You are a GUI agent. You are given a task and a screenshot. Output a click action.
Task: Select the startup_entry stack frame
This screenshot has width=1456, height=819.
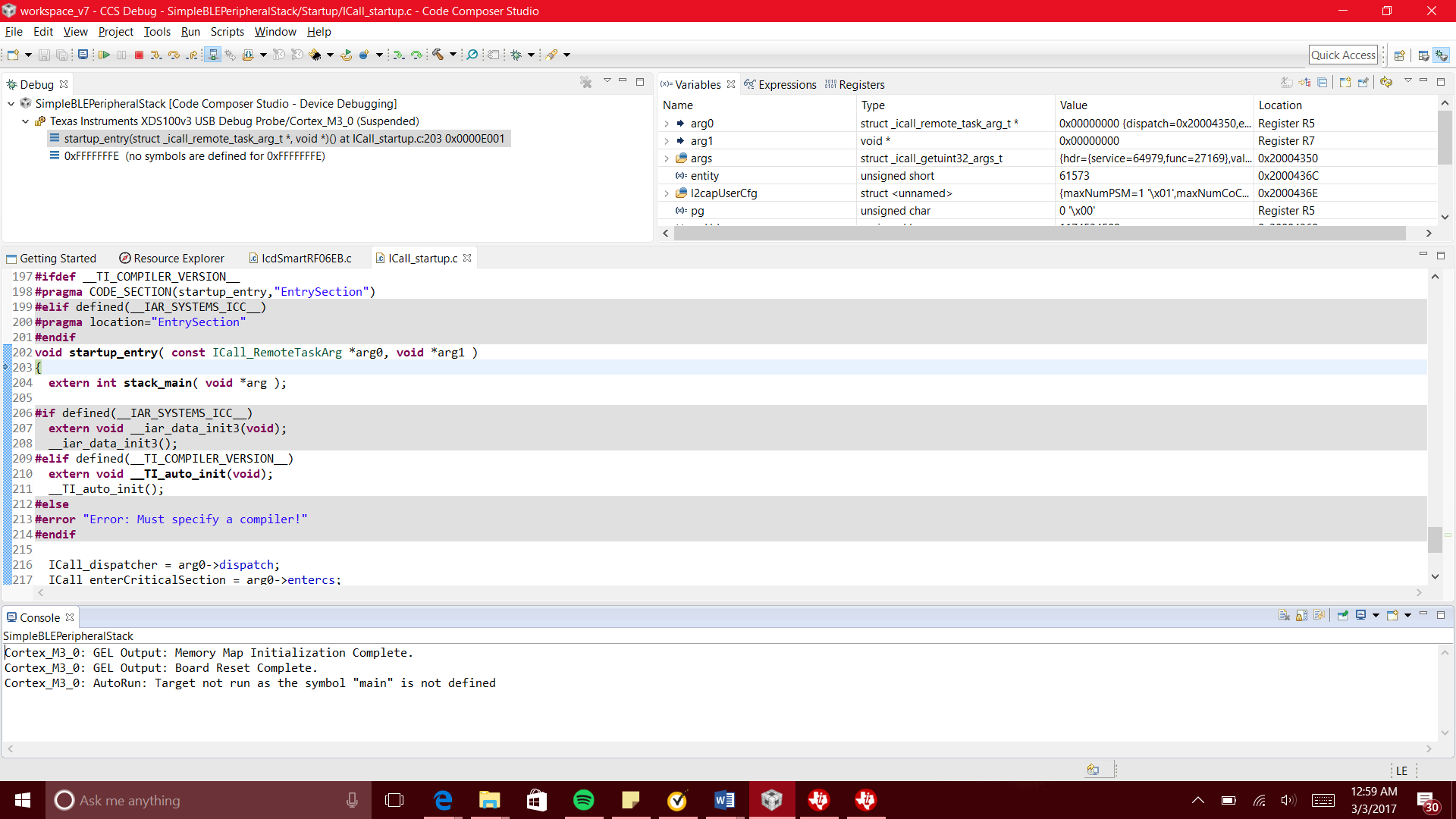tap(284, 139)
